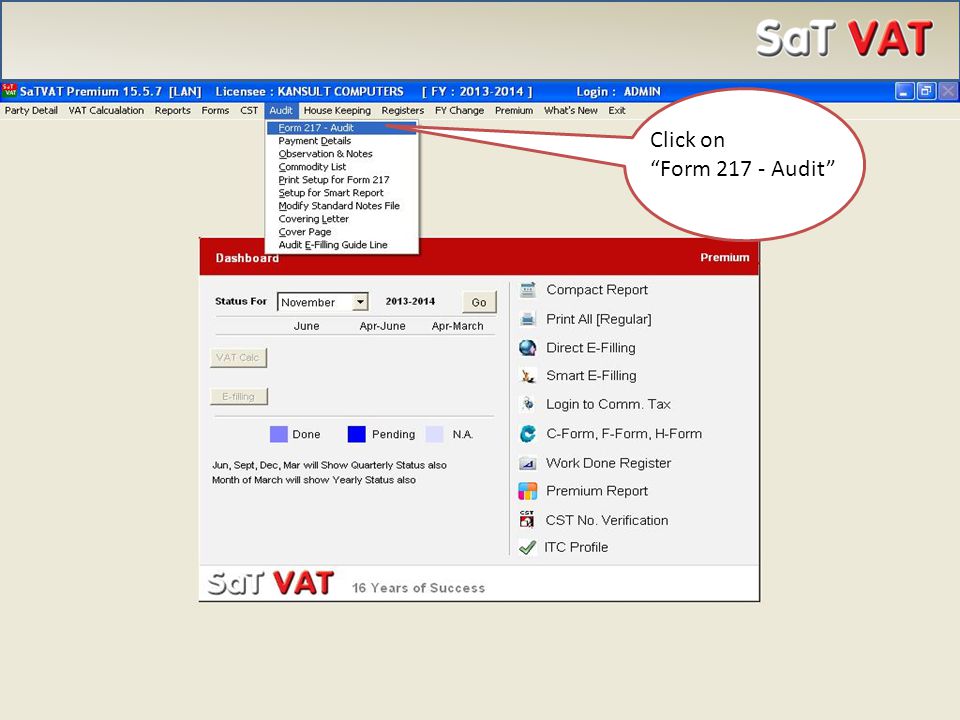Screen dimensions: 960x720
Task: Expand the Status For month dropdown
Action: [361, 302]
